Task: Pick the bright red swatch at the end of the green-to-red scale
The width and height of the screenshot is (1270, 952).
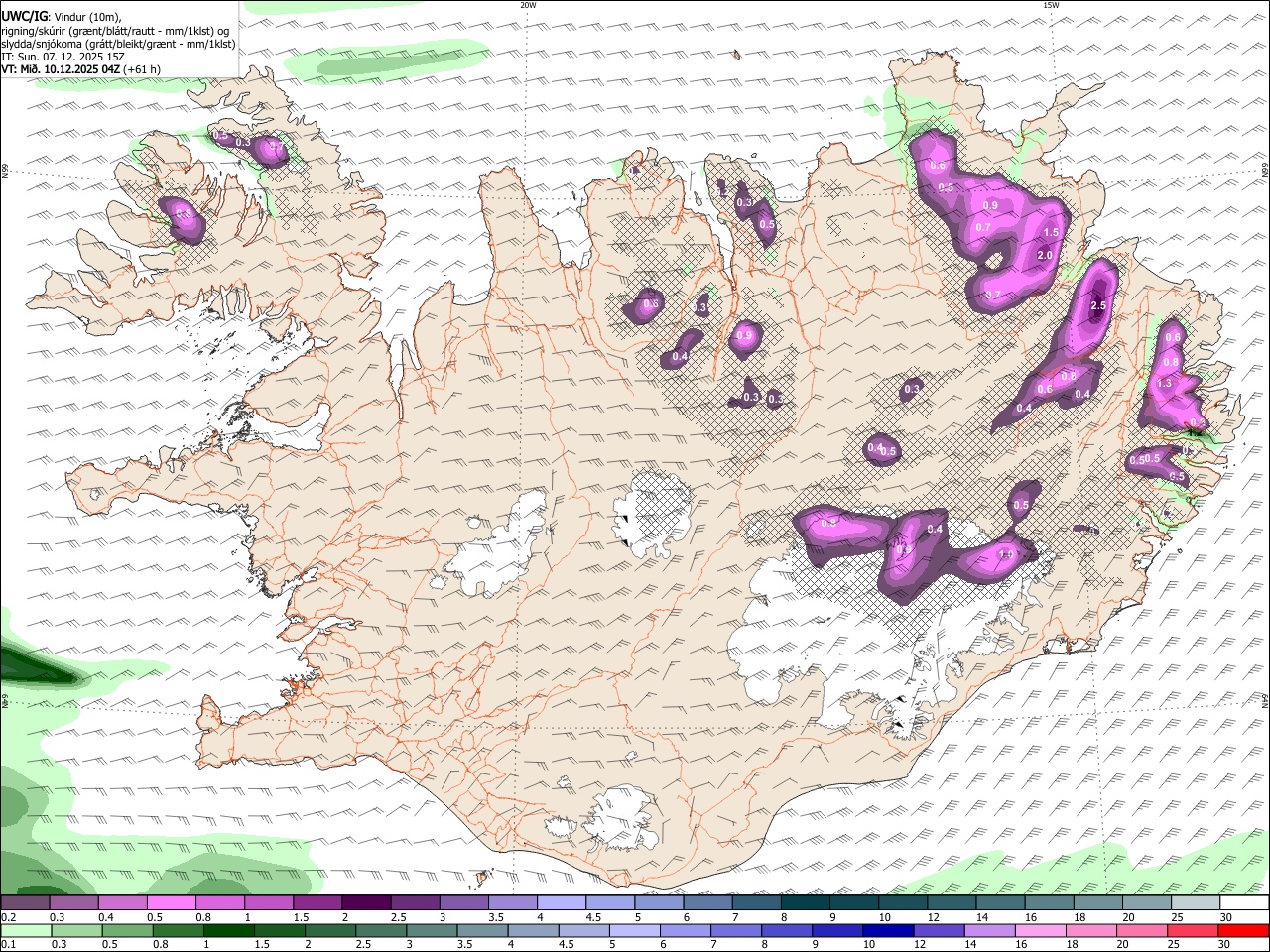Action: [1241, 931]
